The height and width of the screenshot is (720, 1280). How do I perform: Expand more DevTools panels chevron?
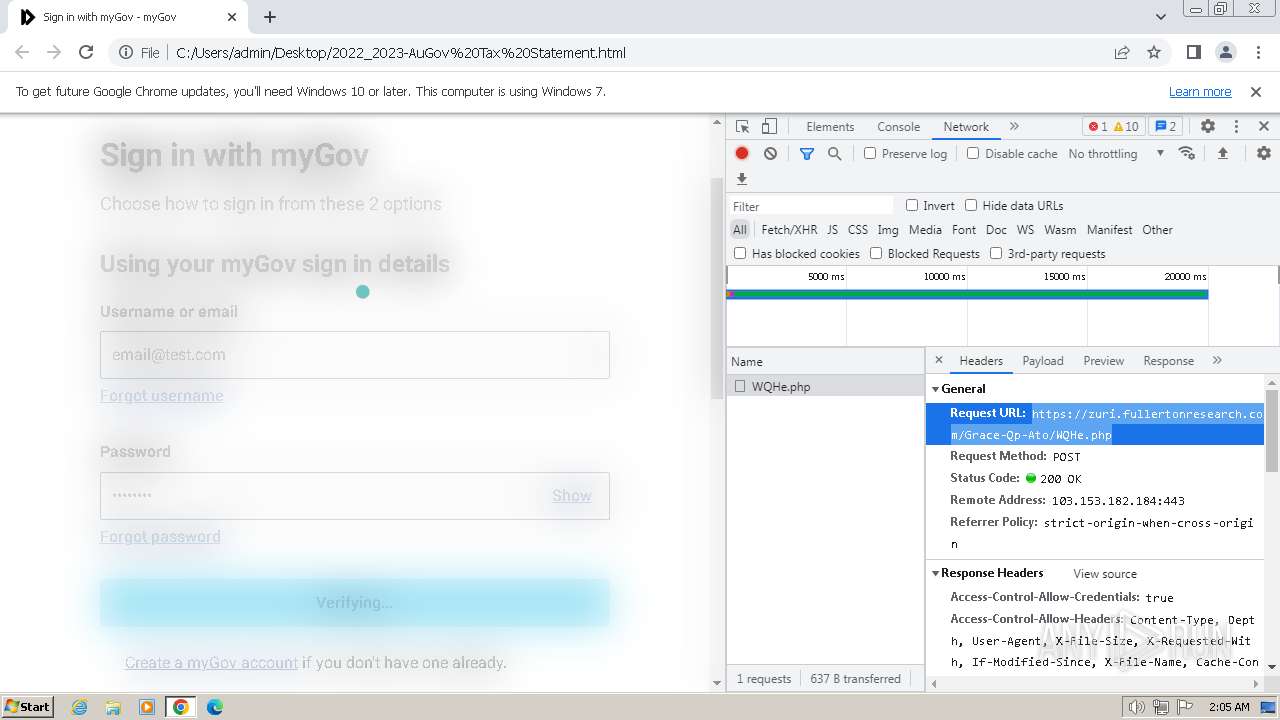[x=1014, y=127]
